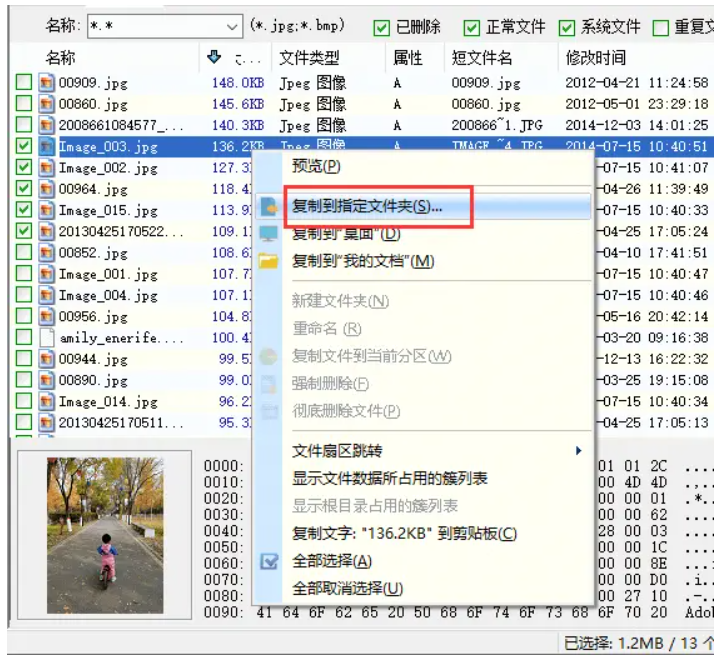Click the file name amily_enerife....

point(122,338)
